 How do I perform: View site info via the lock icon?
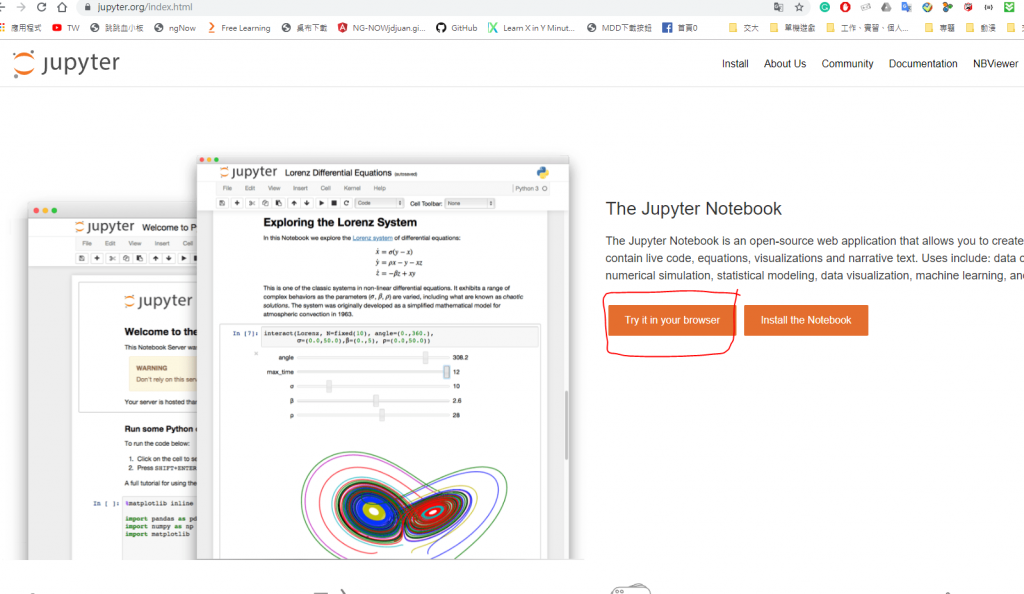tap(88, 7)
